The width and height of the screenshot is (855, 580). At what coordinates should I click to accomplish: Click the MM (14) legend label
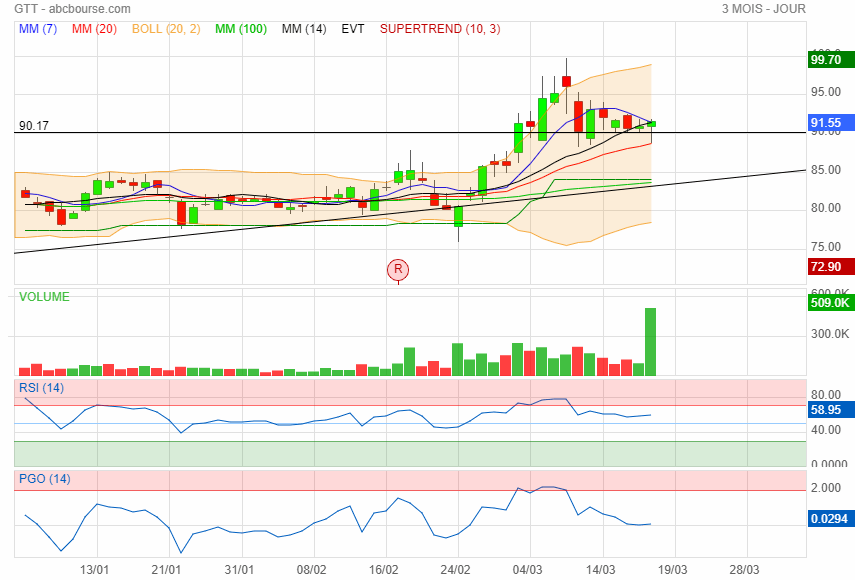tap(304, 29)
